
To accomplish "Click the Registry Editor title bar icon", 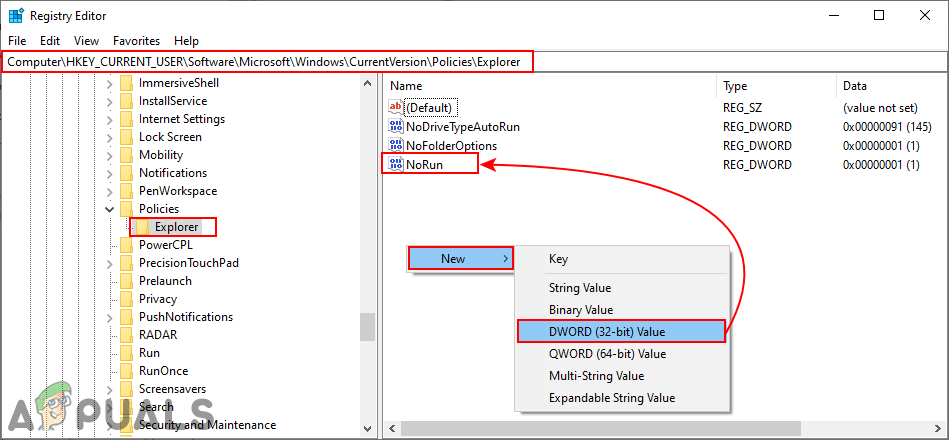I will [x=17, y=16].
